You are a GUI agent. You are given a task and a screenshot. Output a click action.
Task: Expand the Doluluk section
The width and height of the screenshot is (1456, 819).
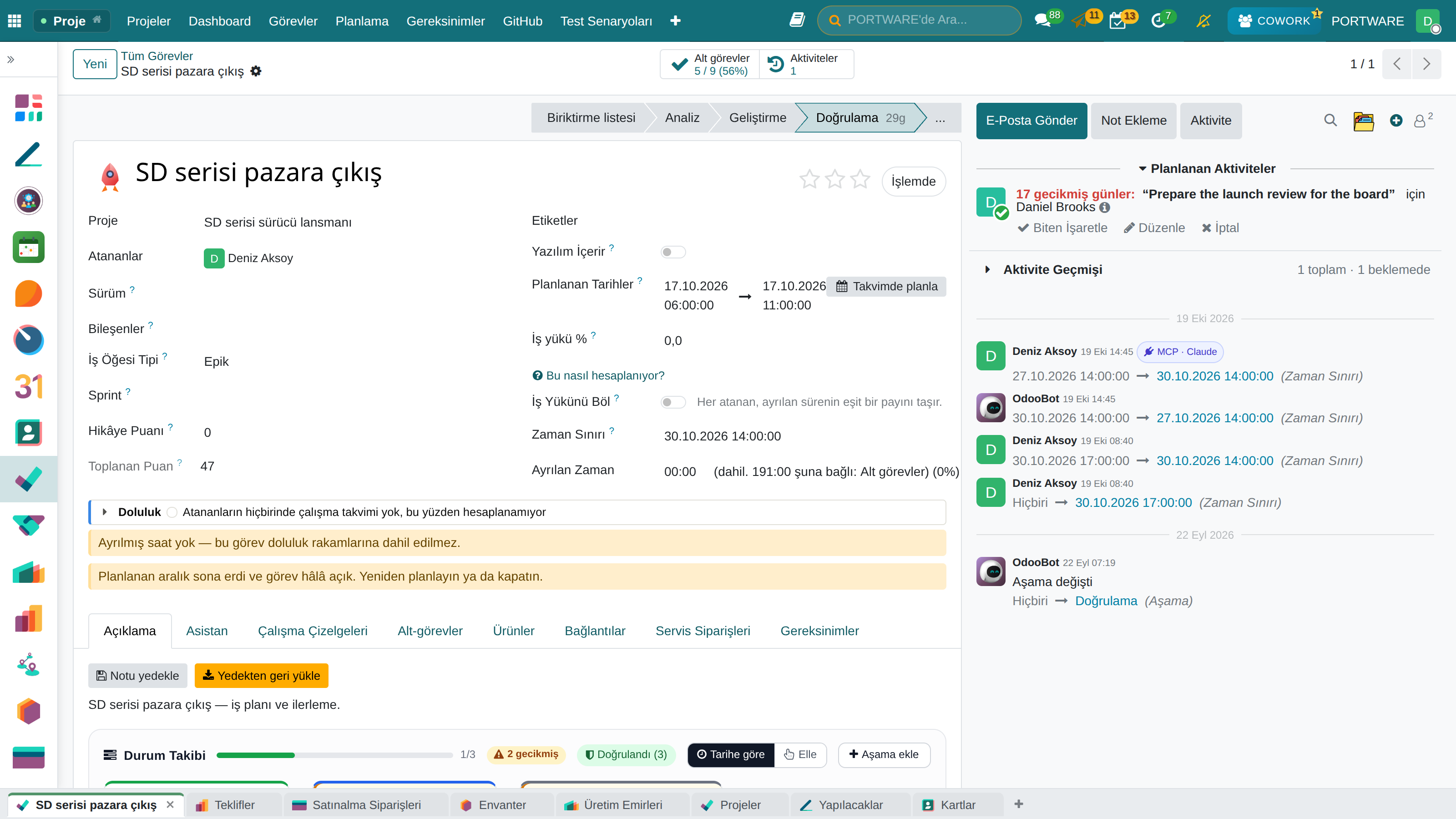point(105,512)
